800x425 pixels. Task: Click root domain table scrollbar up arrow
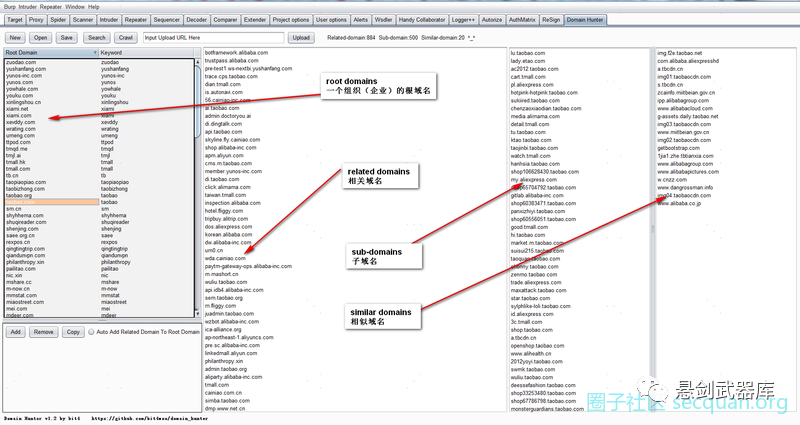198,62
